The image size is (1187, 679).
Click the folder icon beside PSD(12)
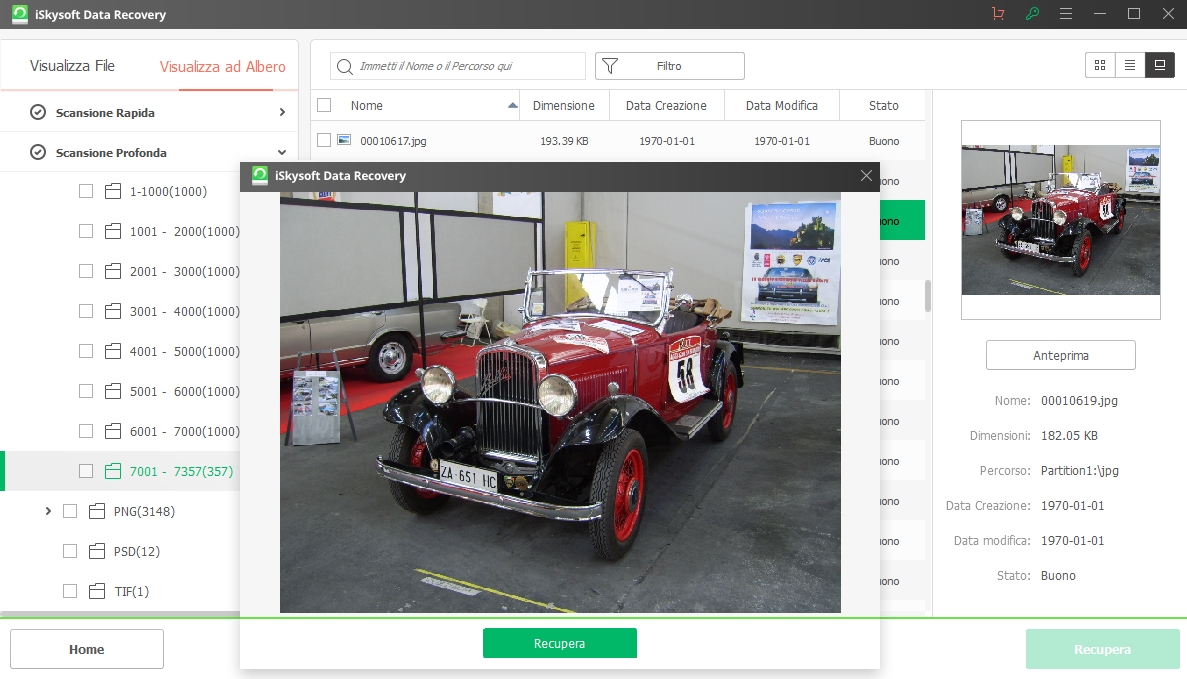97,551
